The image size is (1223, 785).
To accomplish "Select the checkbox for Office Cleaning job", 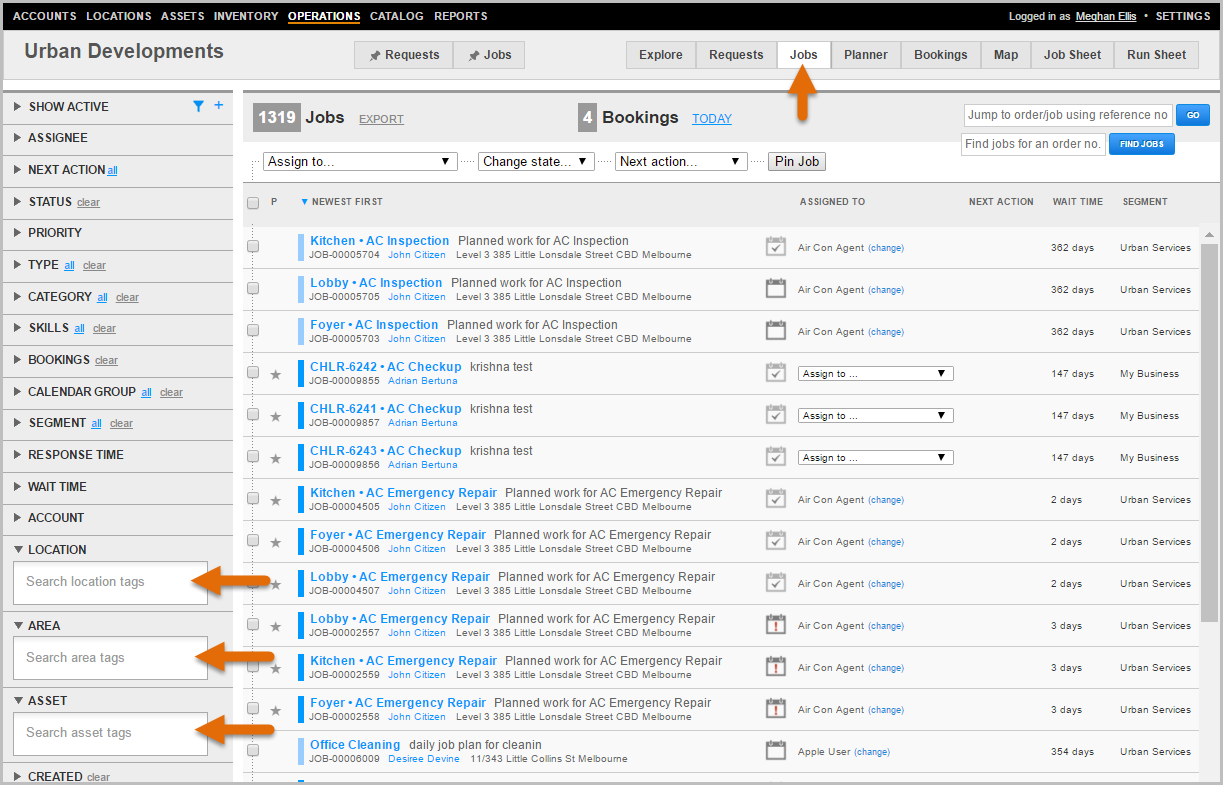I will [x=253, y=751].
